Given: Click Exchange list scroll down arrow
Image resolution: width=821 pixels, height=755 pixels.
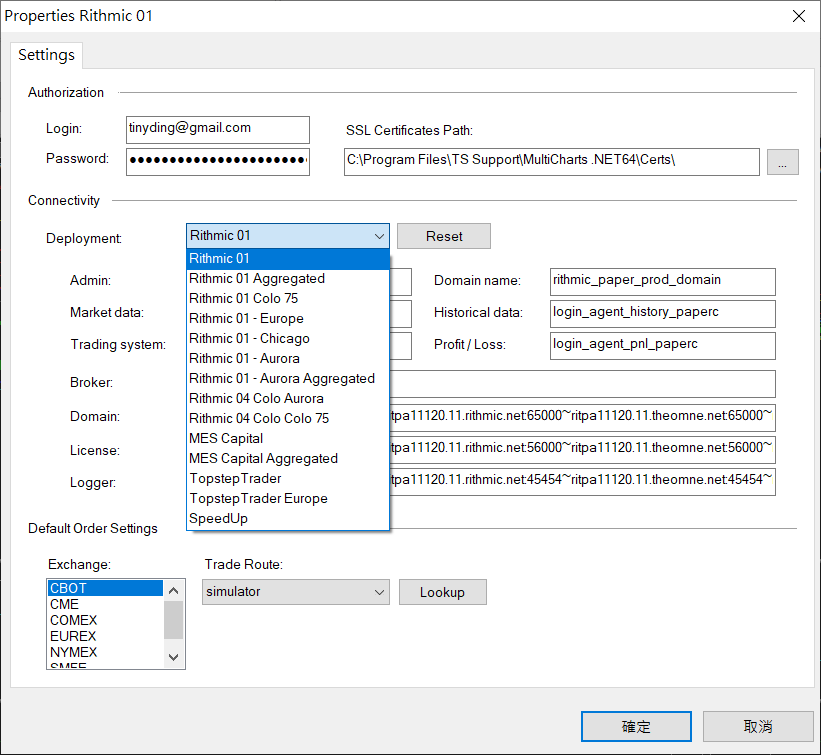Looking at the screenshot, I should coord(174,657).
